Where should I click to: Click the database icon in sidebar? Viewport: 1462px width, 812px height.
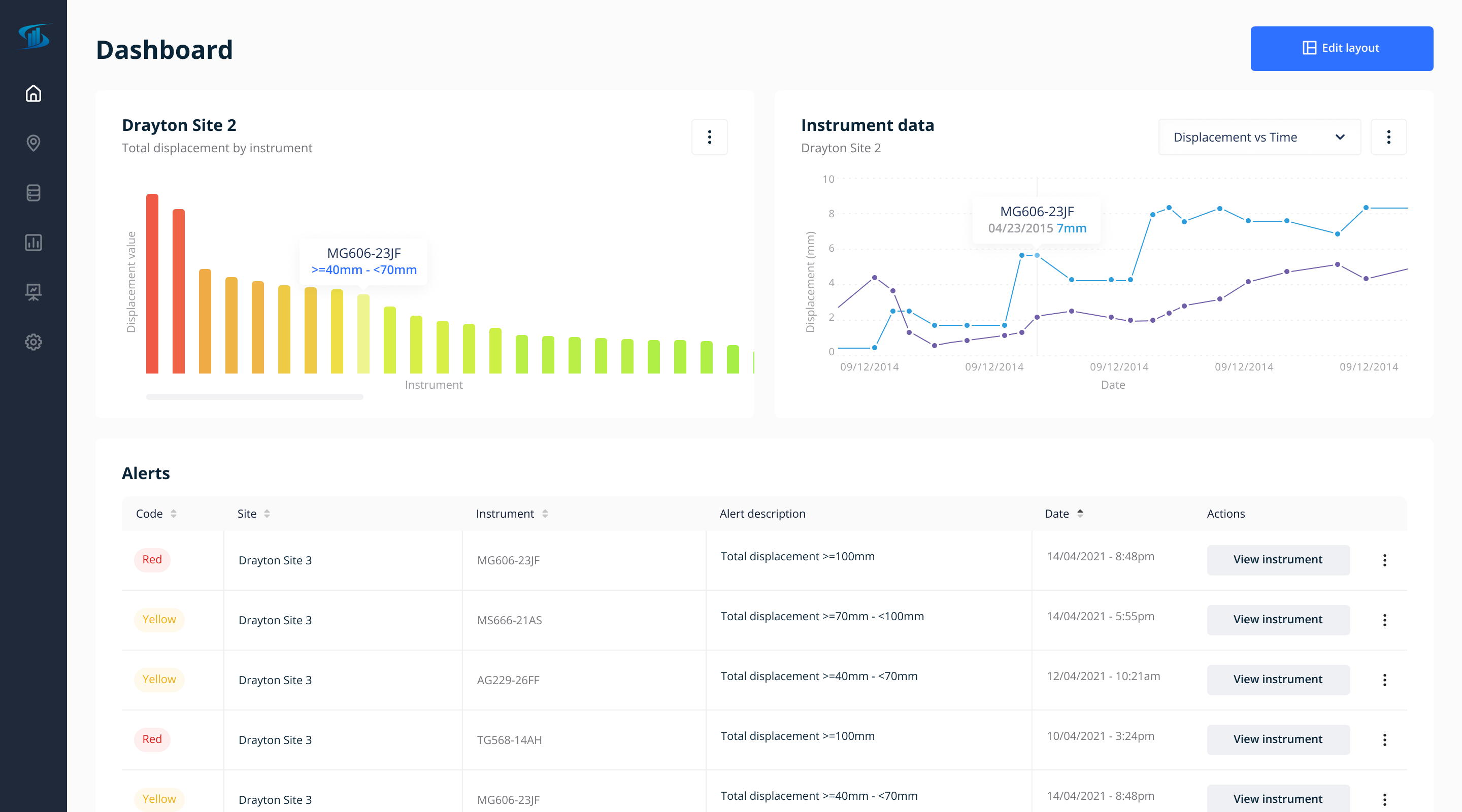click(34, 193)
